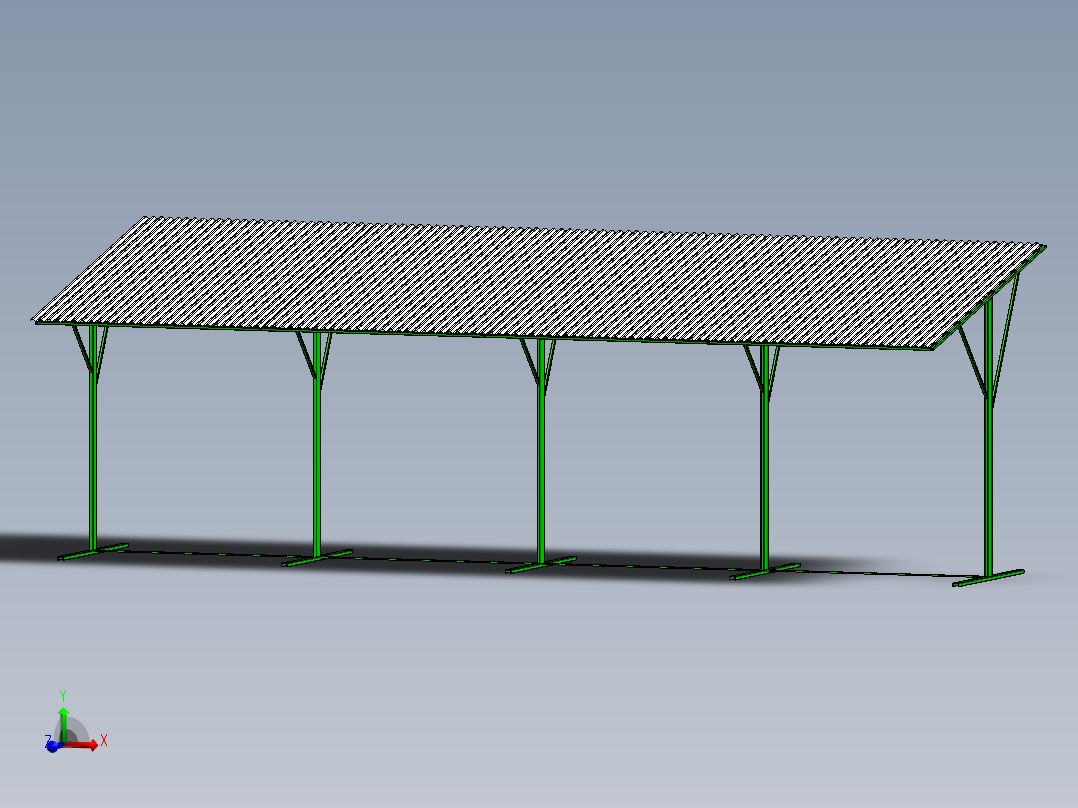Select the base foot of the leftmost column
Viewport: 1078px width, 808px height.
point(93,552)
